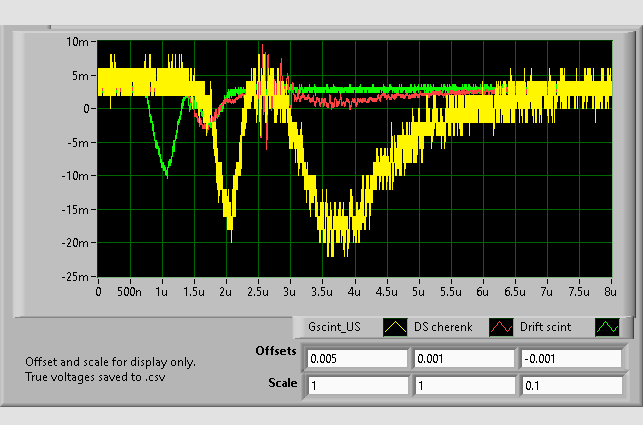Select the Drift scint legend label
This screenshot has height=425, width=643.
pos(547,327)
